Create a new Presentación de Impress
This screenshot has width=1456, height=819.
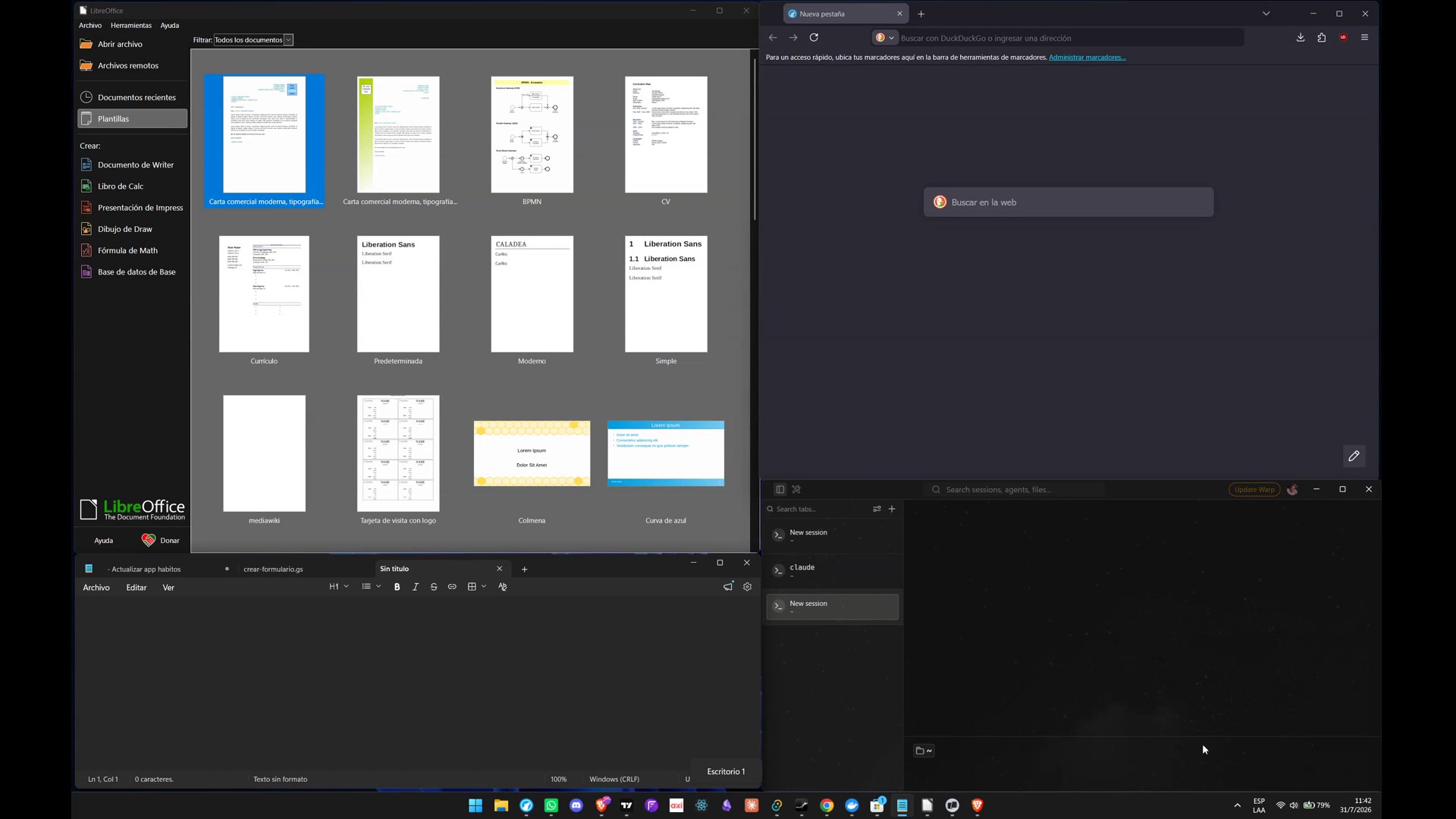click(x=133, y=208)
